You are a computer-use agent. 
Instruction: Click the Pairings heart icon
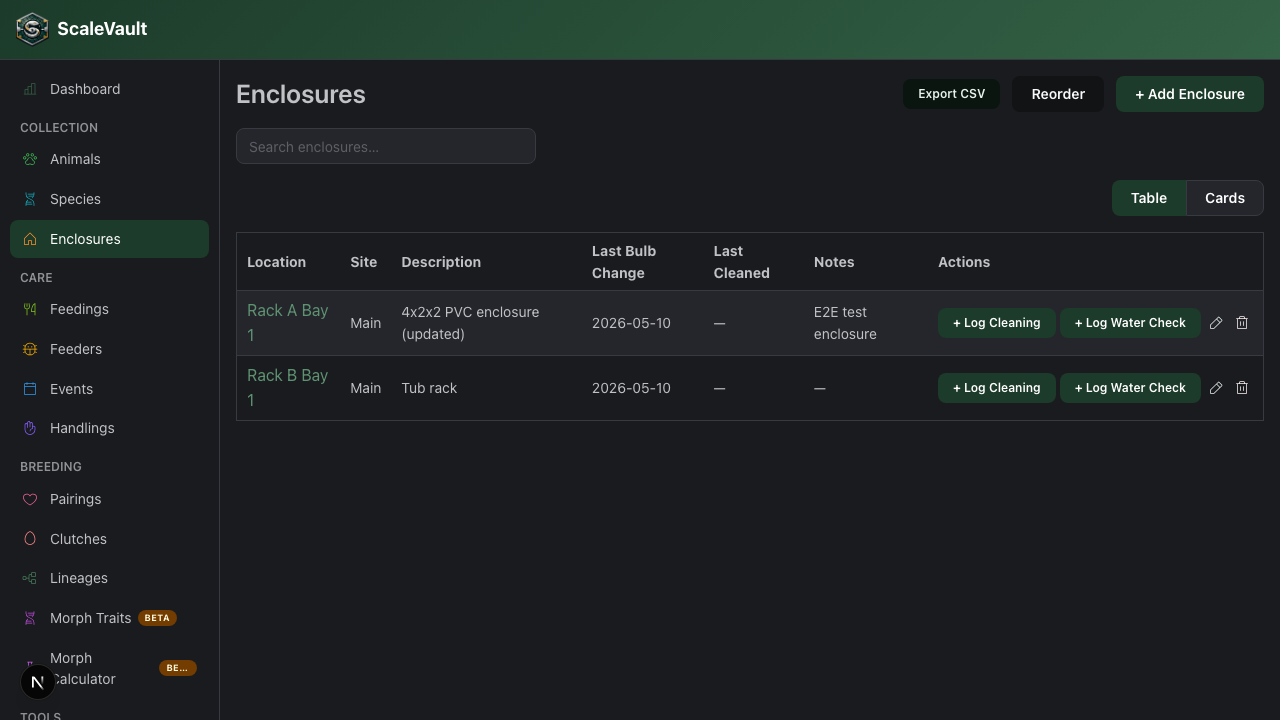point(30,499)
